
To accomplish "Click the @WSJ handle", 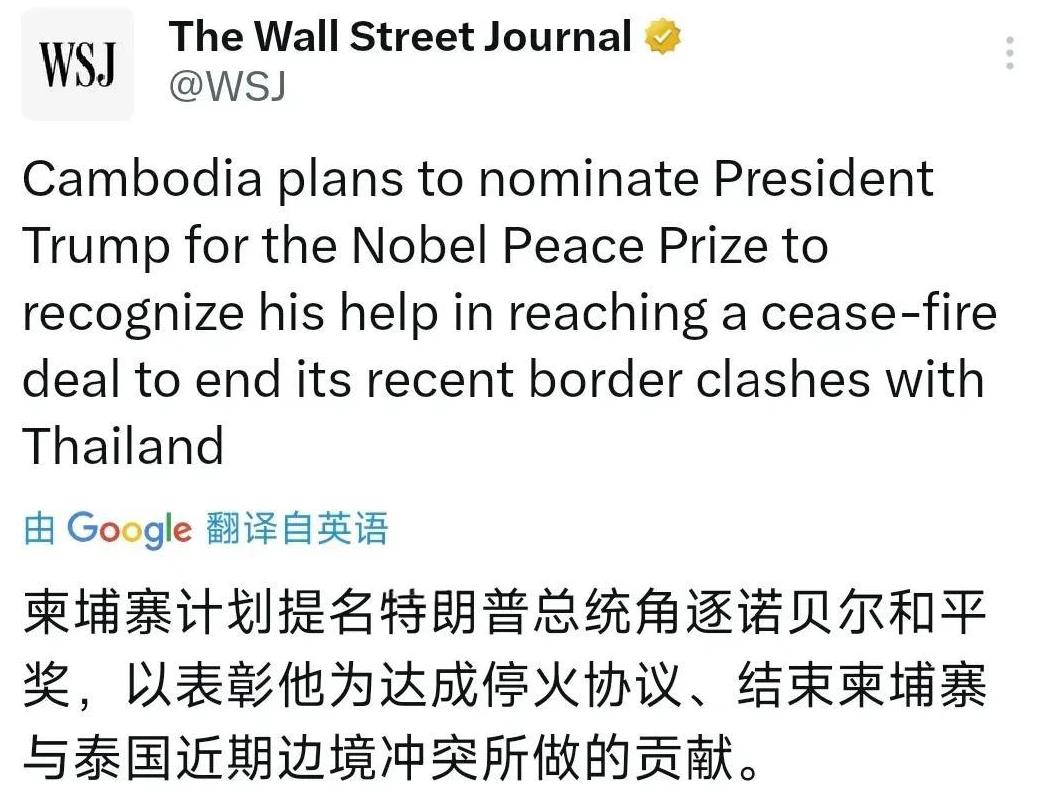I will pyautogui.click(x=227, y=87).
